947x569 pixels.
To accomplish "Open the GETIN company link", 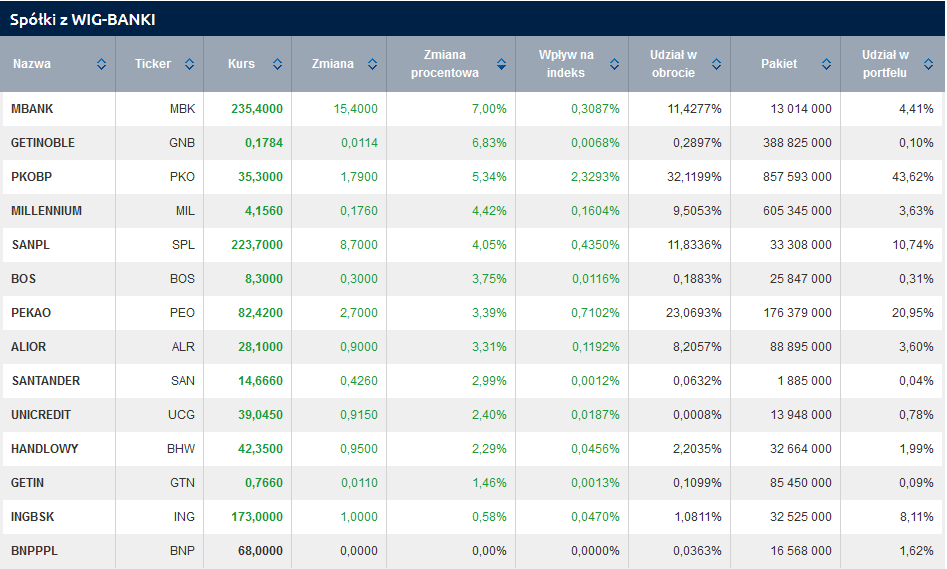I will [27, 483].
